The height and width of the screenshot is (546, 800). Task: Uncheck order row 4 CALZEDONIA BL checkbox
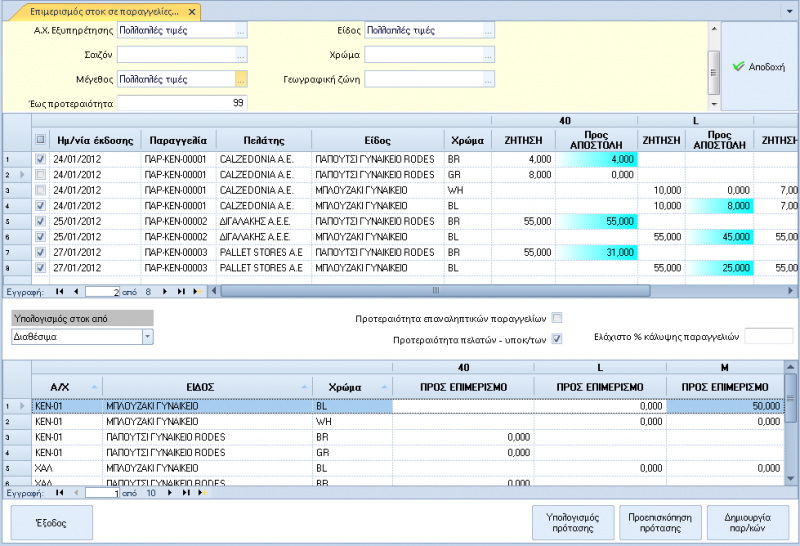[x=40, y=206]
